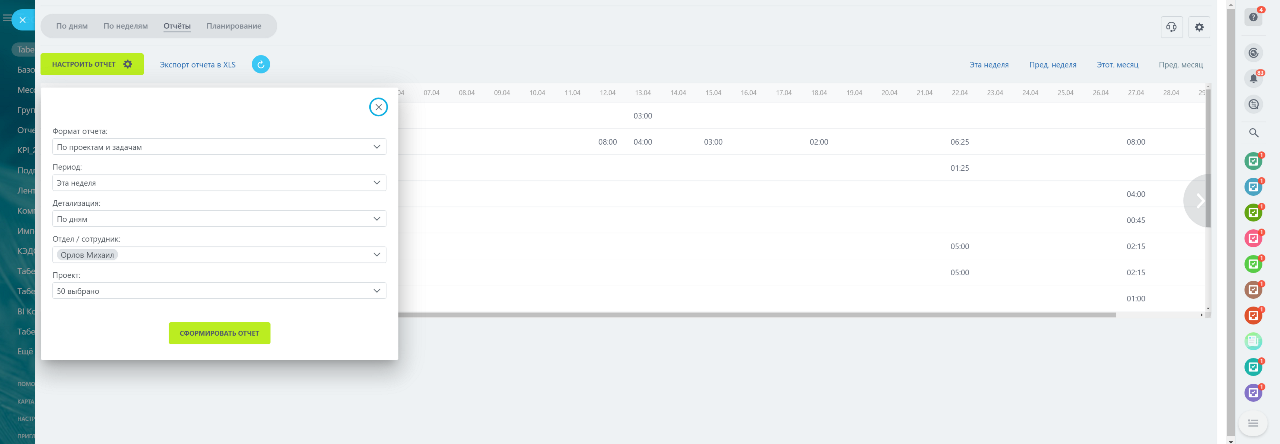The width and height of the screenshot is (1280, 444).
Task: Close the side panel with the blue X
Action: [22, 19]
